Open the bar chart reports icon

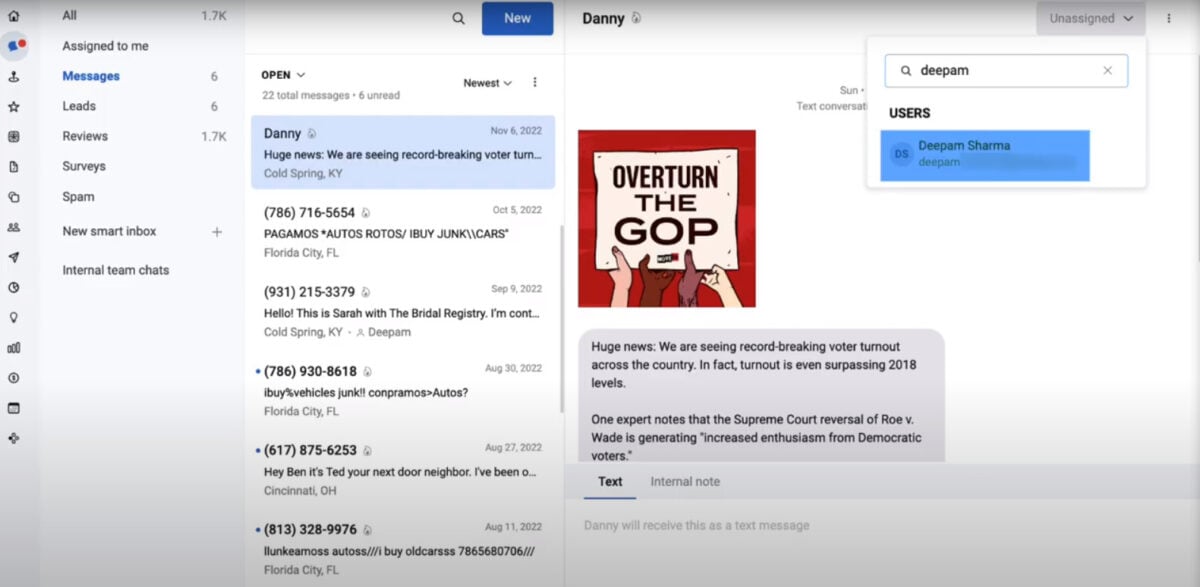tap(14, 348)
